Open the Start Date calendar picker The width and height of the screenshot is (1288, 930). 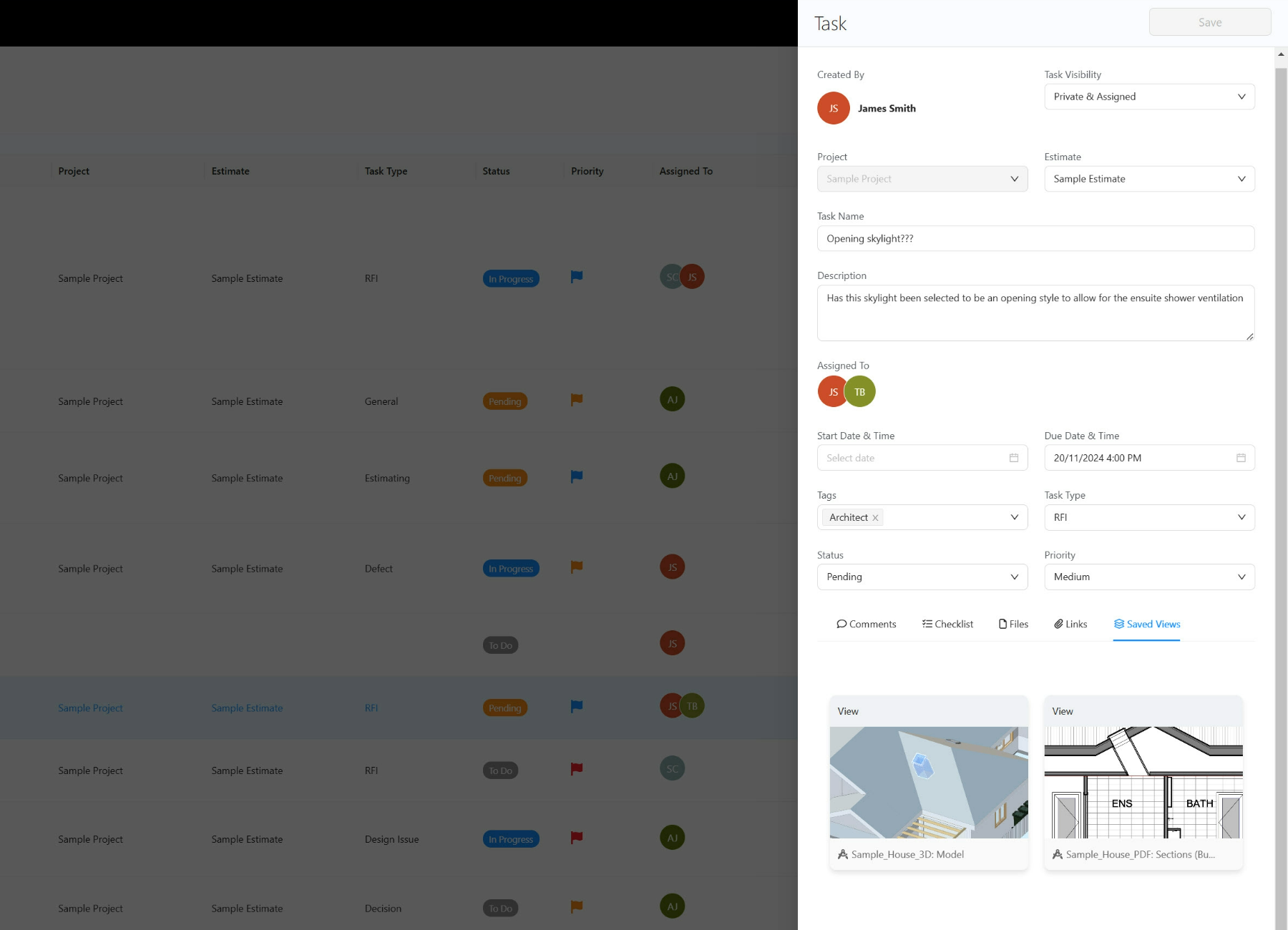[x=1014, y=458]
